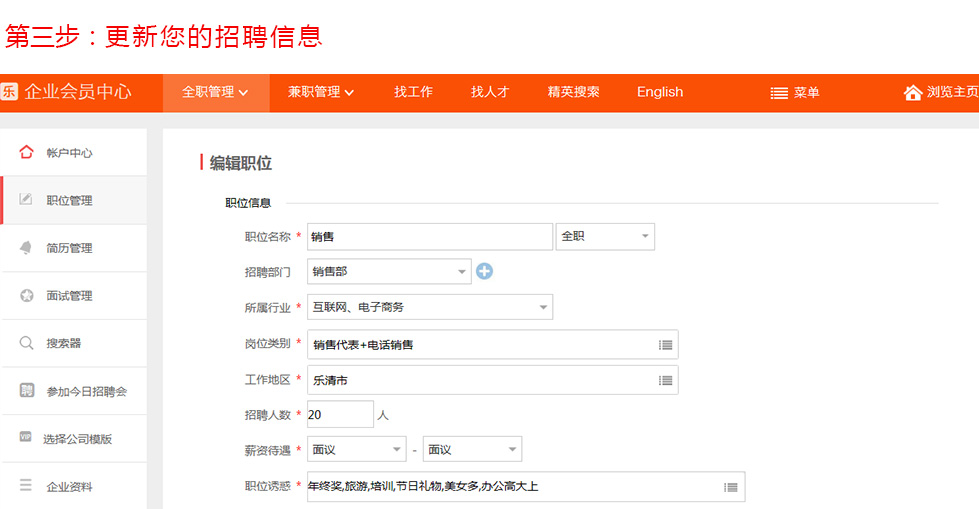Switch language via English link
This screenshot has height=509, width=979.
pyautogui.click(x=660, y=92)
